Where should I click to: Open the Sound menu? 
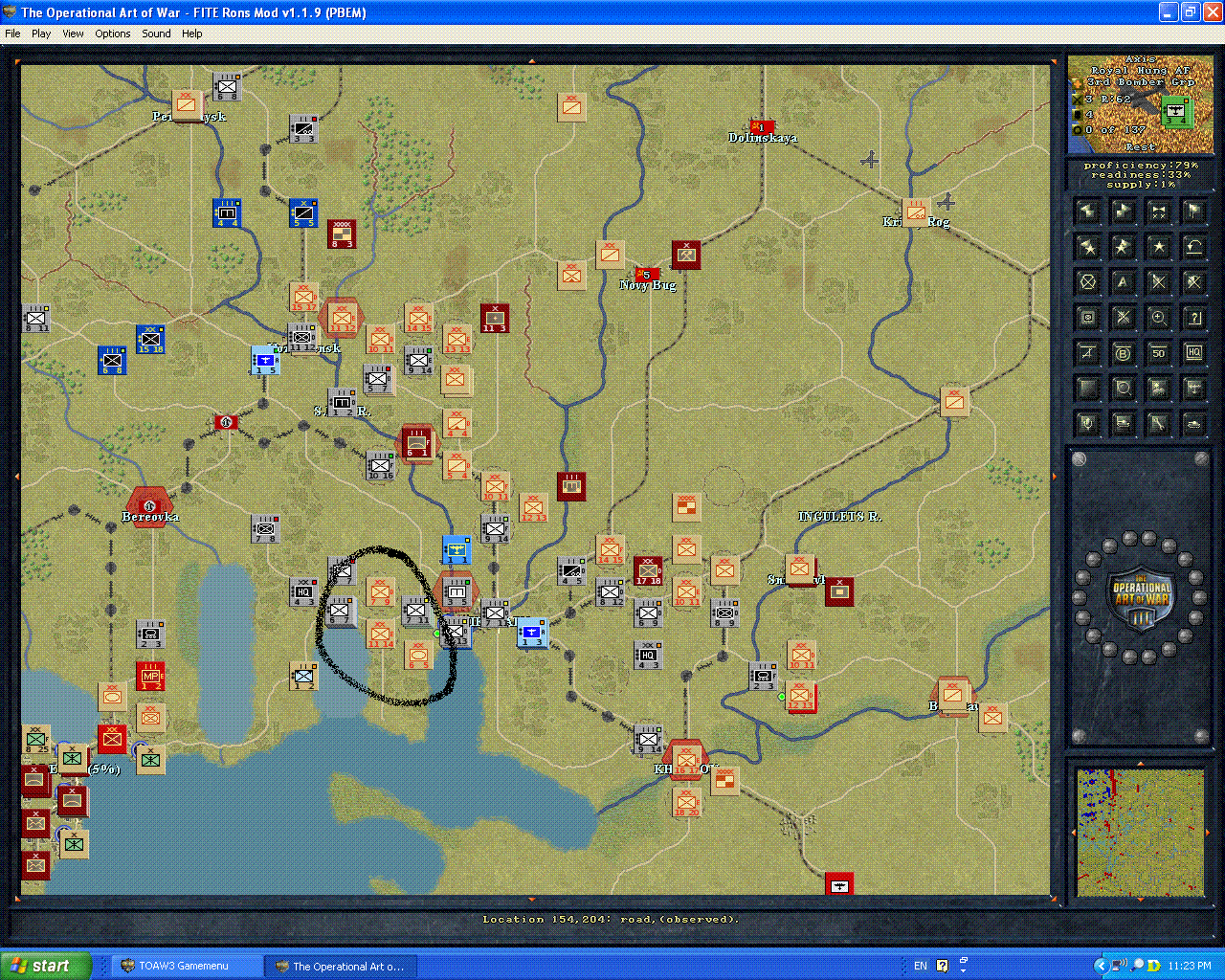click(155, 33)
